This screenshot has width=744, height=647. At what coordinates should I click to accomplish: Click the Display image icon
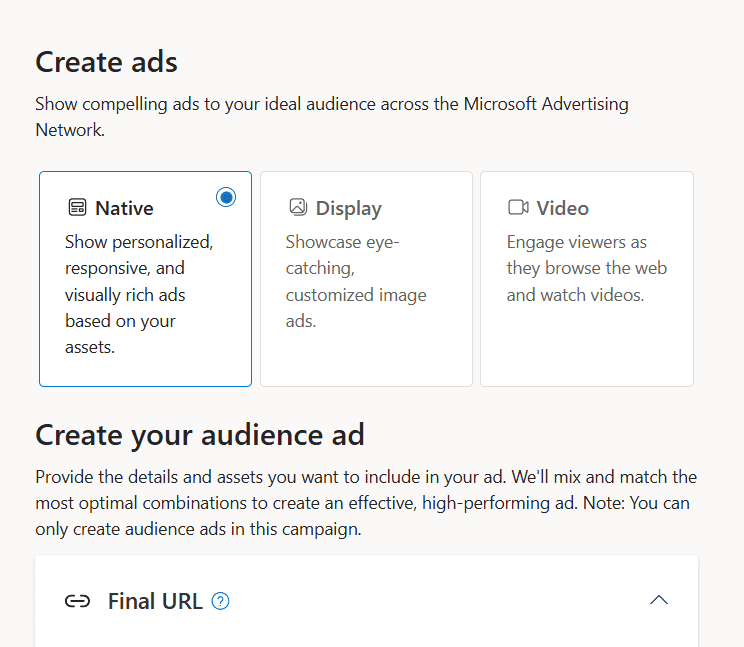click(x=298, y=207)
